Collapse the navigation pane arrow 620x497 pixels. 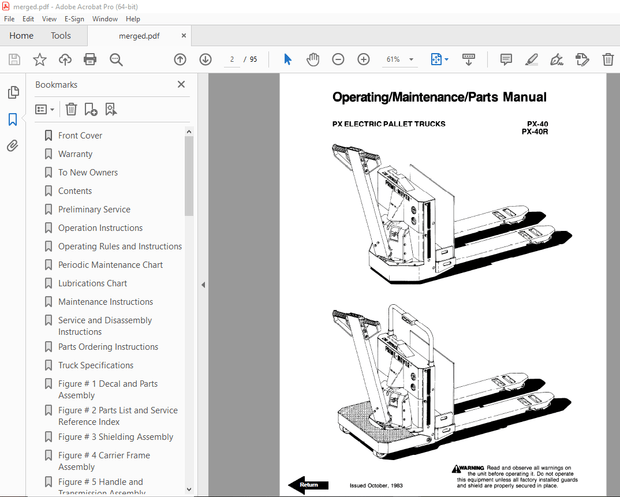[203, 285]
